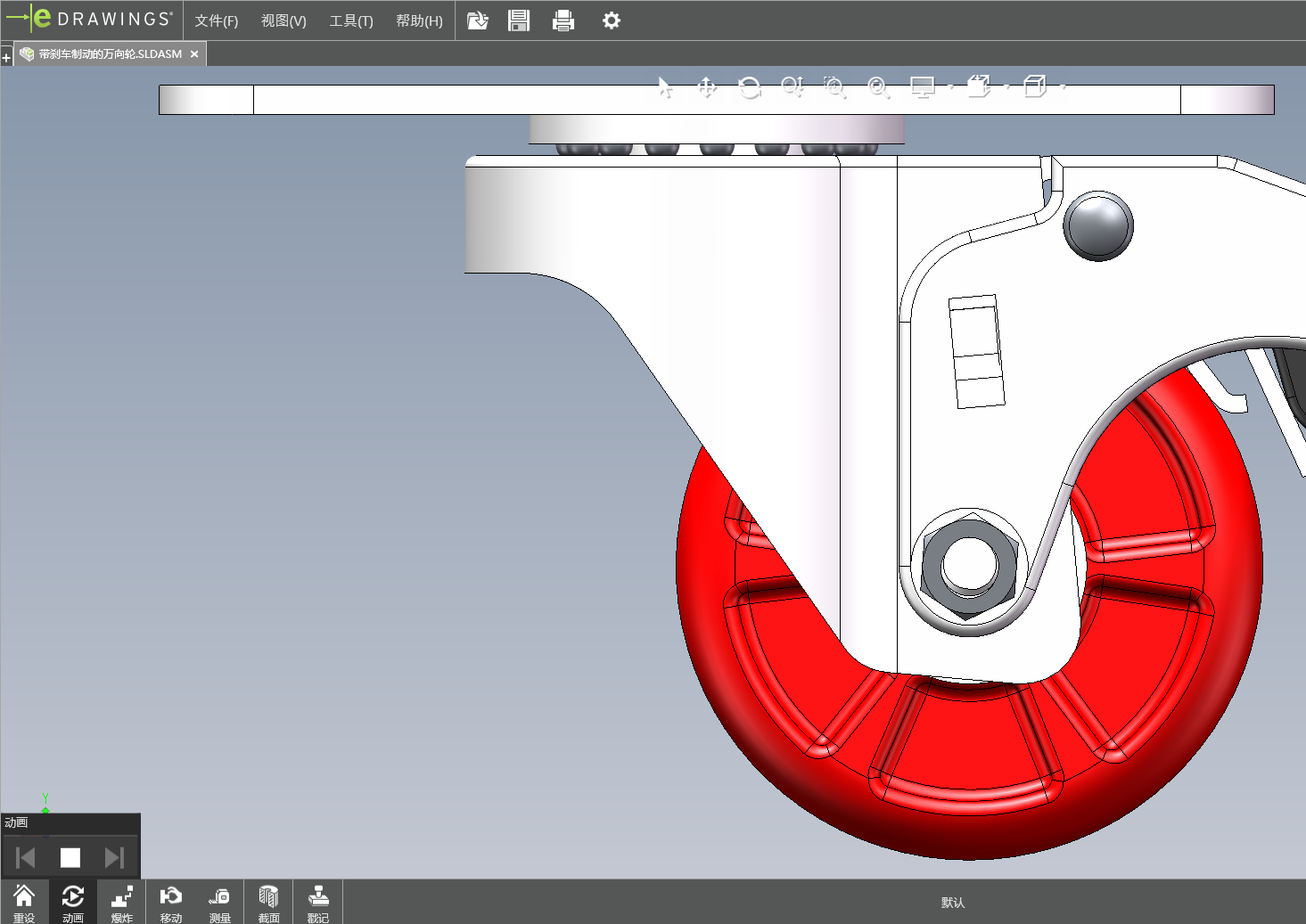
Task: Click the wireframe box view icon
Action: (x=1035, y=87)
